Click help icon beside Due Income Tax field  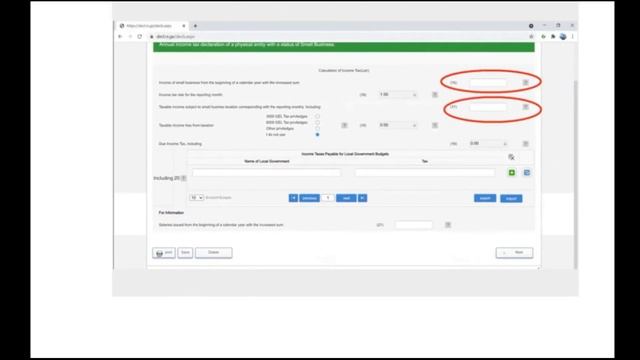(x=526, y=144)
